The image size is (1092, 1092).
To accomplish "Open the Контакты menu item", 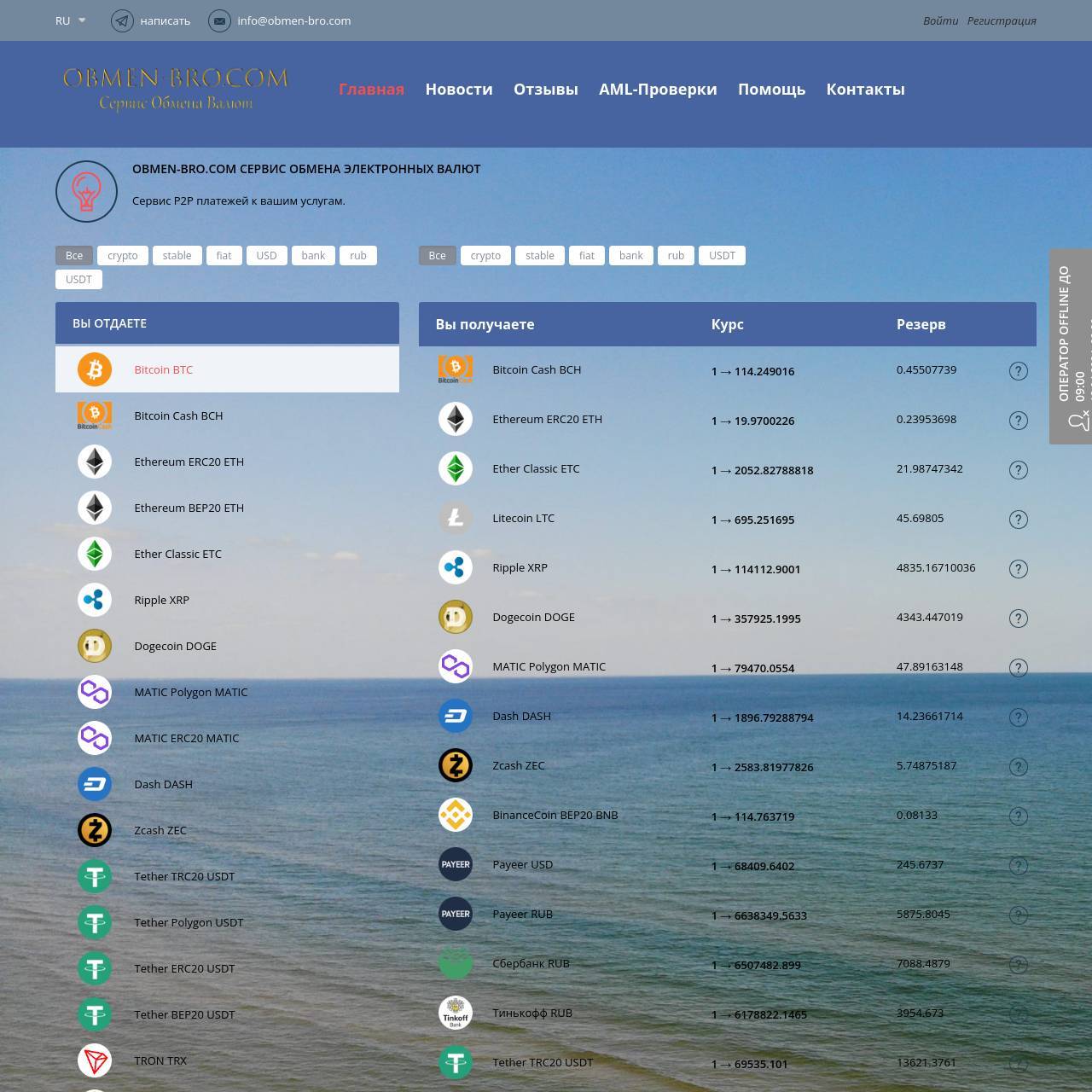I will (x=865, y=89).
